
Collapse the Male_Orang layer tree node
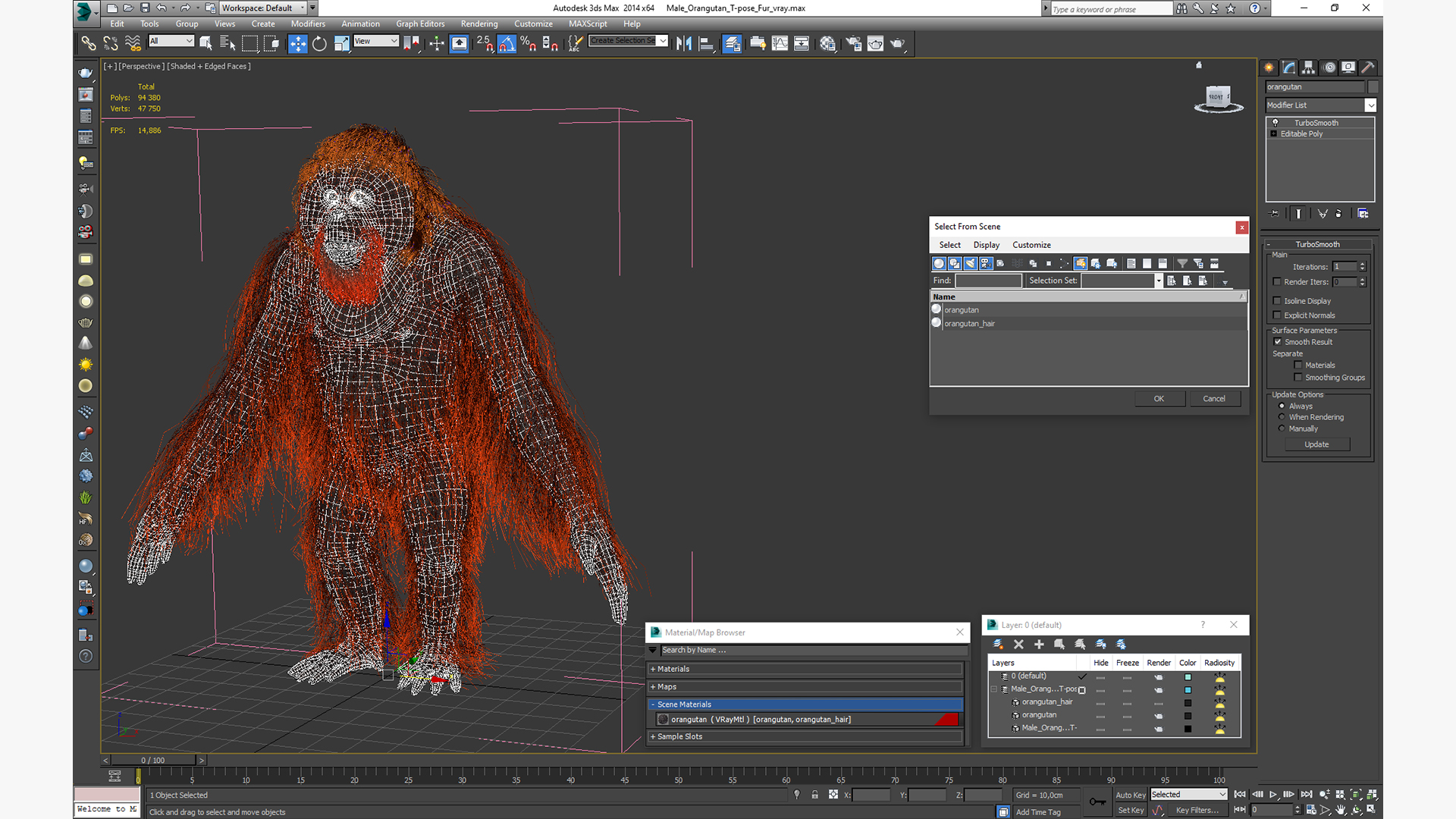click(994, 689)
